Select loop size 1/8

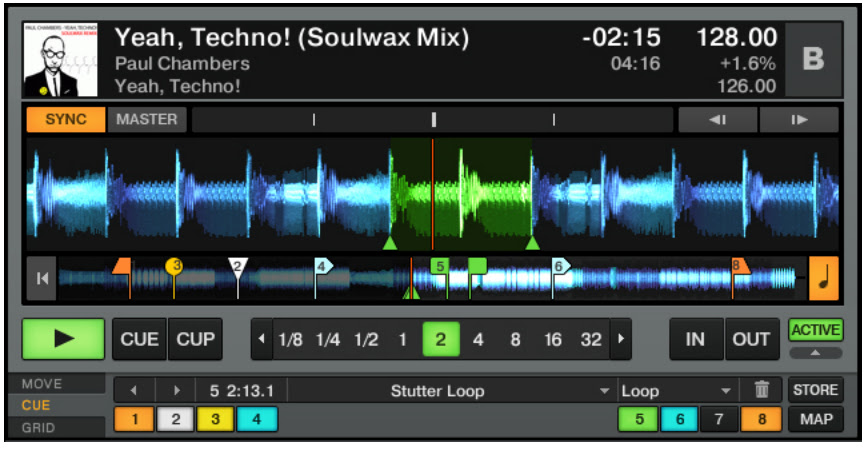point(290,339)
